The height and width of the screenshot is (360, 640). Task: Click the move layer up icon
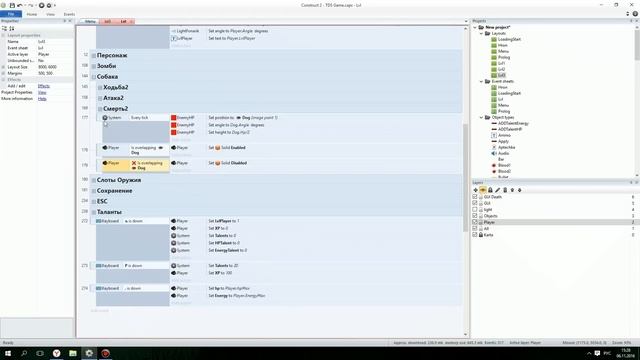[512, 190]
